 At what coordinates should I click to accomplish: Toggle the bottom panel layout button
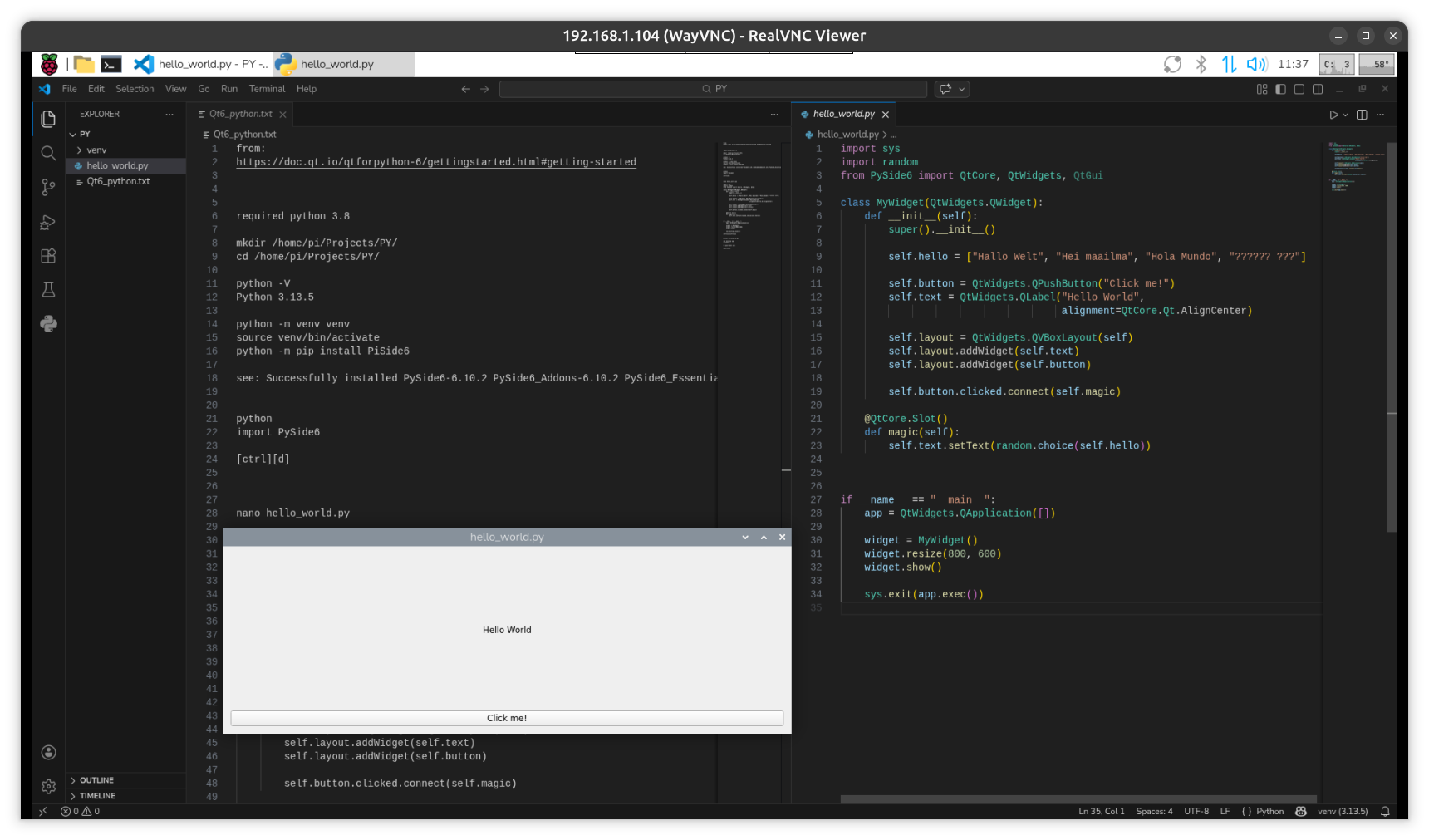tap(1299, 89)
